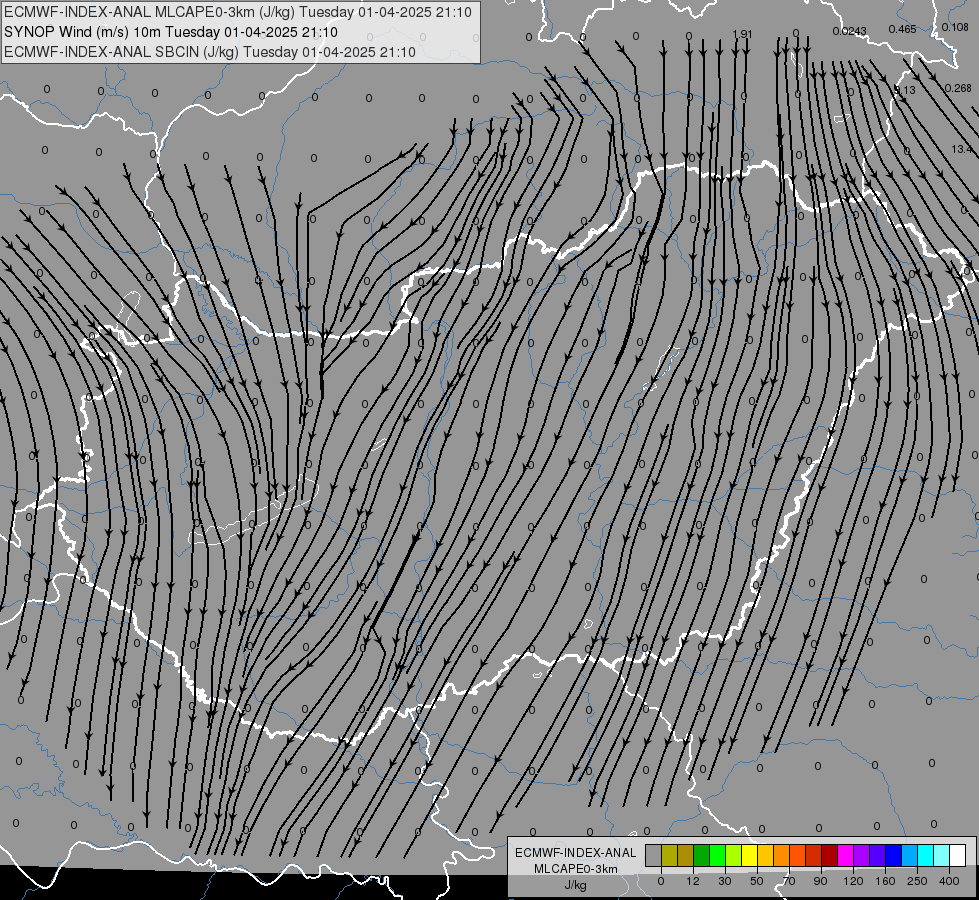This screenshot has width=979, height=900.
Task: Click the ECMWF-INDEX-ANAL MLCAPE0-3km title line
Action: point(238,12)
